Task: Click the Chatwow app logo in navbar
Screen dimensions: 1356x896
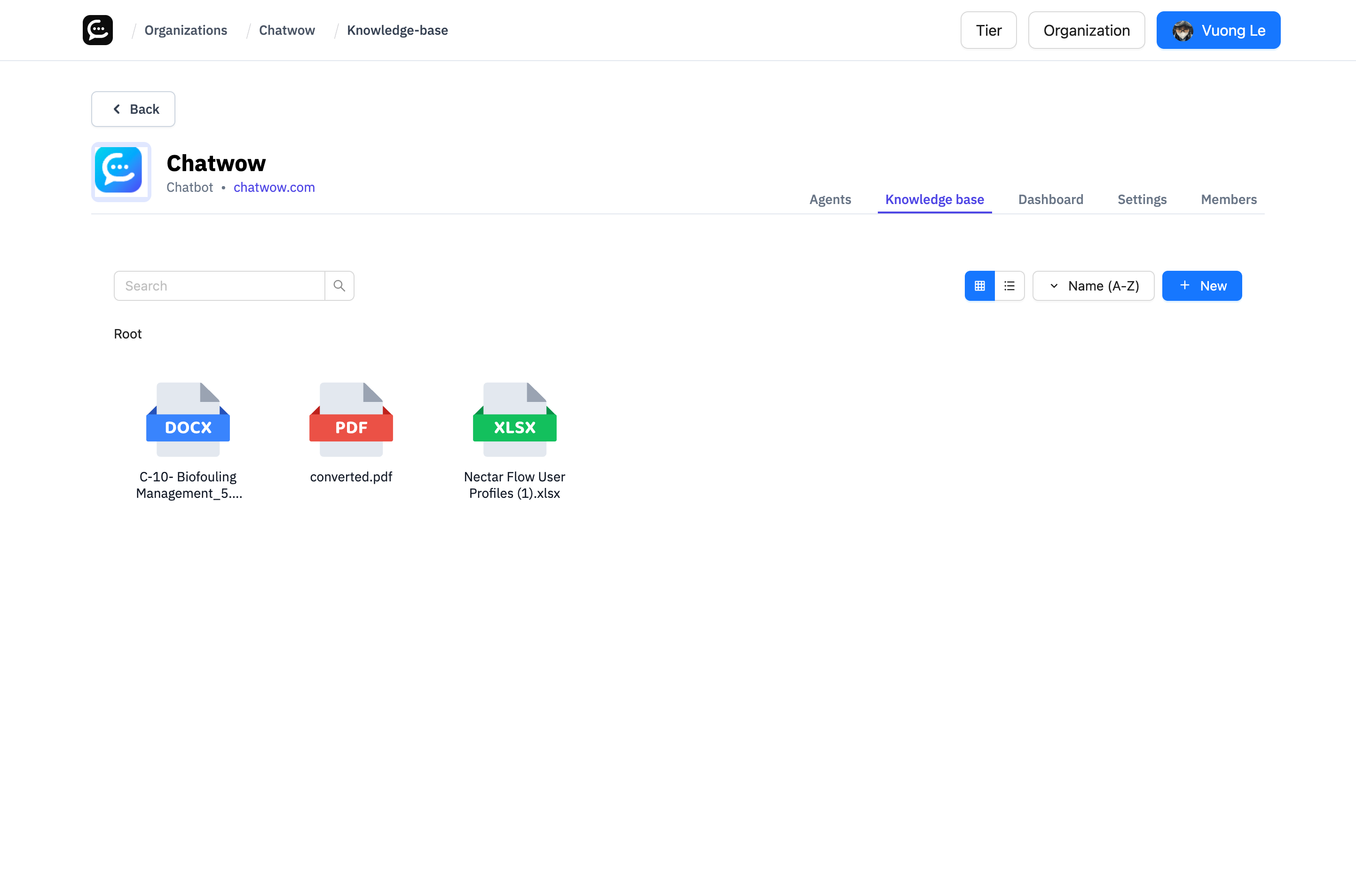Action: 97,30
